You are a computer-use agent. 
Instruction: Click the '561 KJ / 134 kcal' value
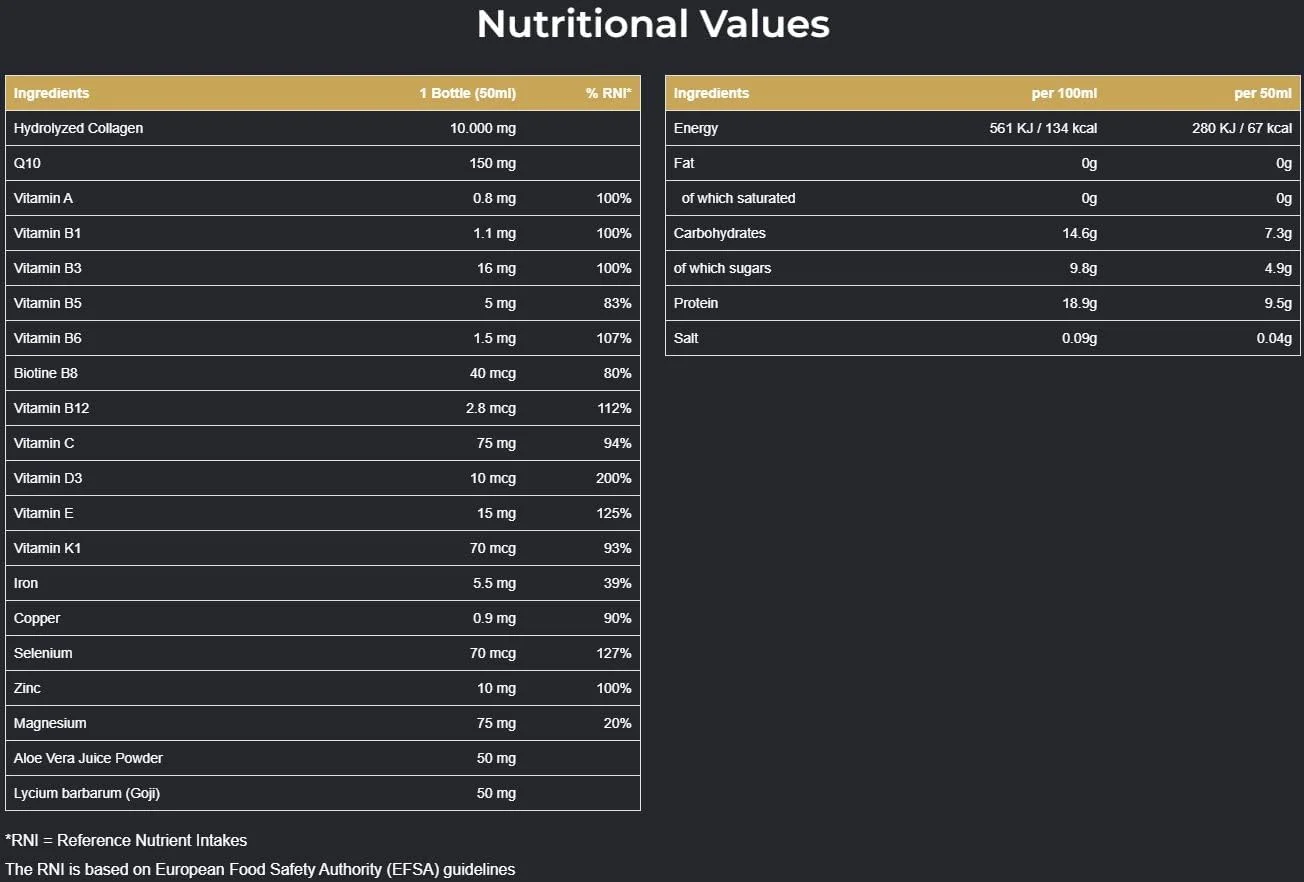click(1043, 128)
